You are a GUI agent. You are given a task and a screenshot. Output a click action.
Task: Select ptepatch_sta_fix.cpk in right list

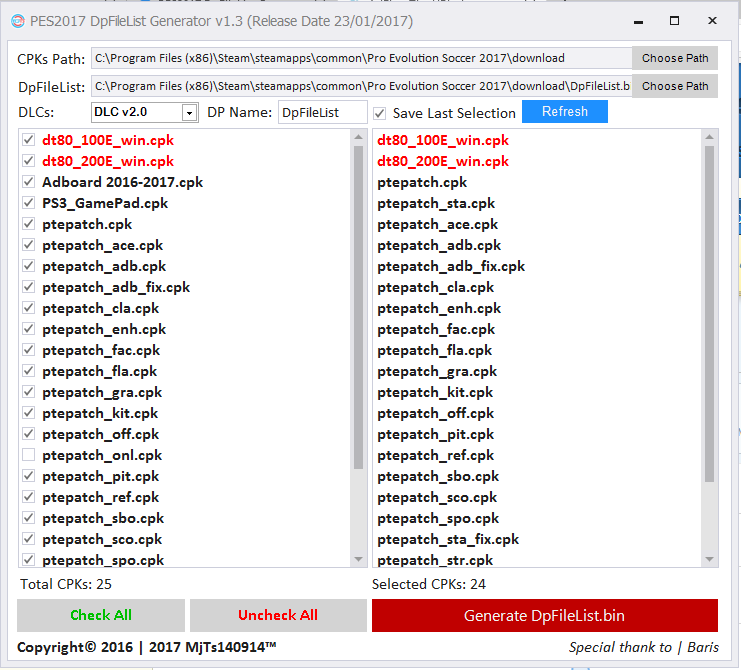point(448,539)
